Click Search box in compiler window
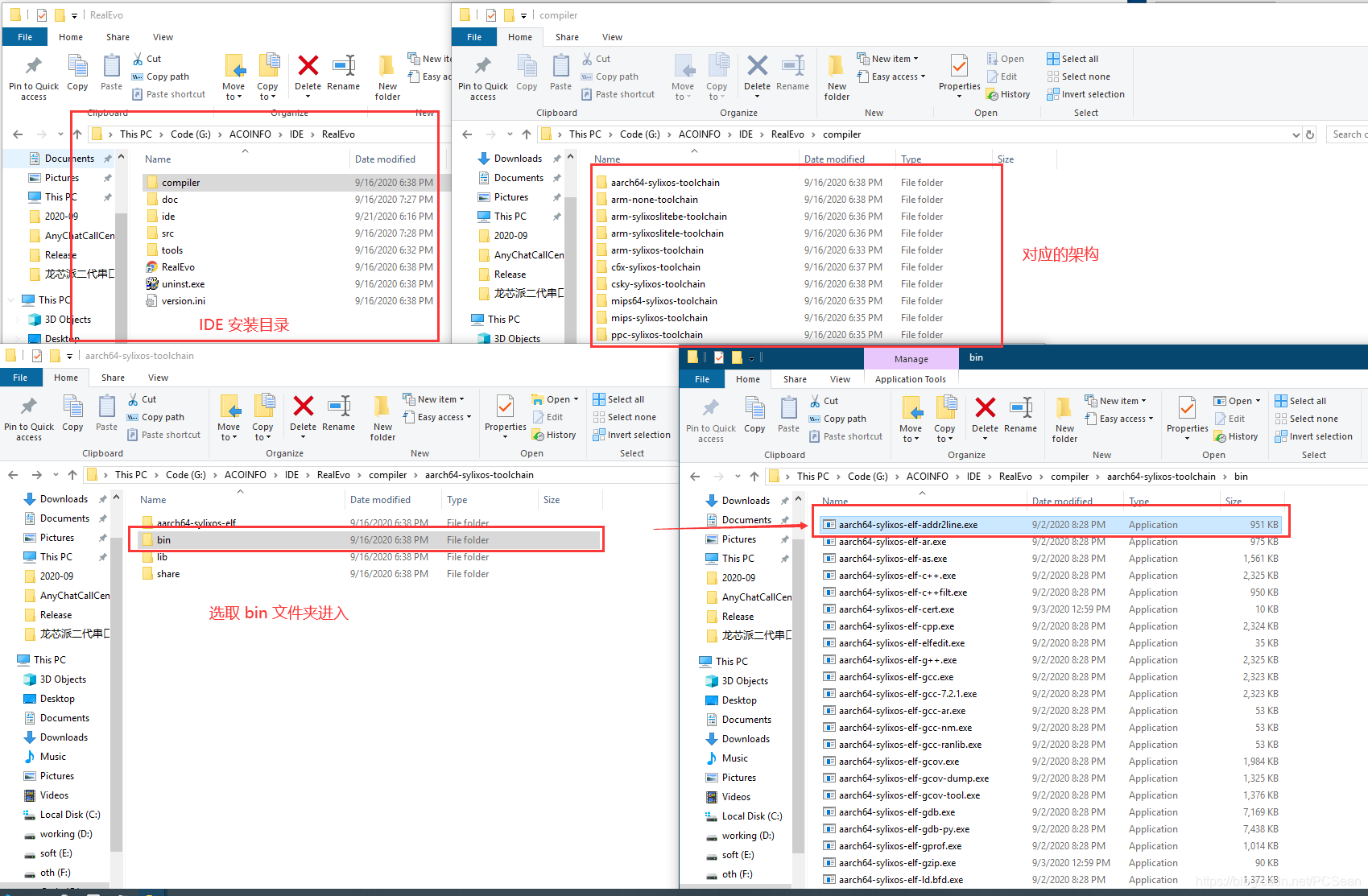Image resolution: width=1368 pixels, height=896 pixels. (x=1347, y=134)
